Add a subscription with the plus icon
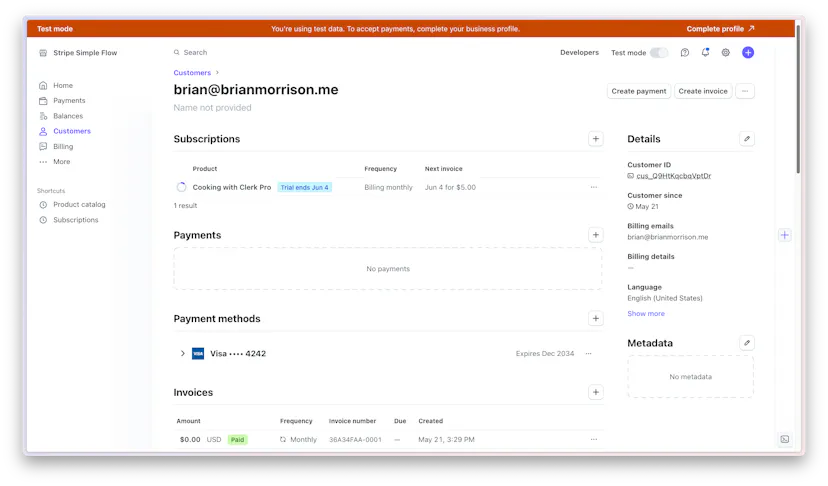 pos(596,139)
